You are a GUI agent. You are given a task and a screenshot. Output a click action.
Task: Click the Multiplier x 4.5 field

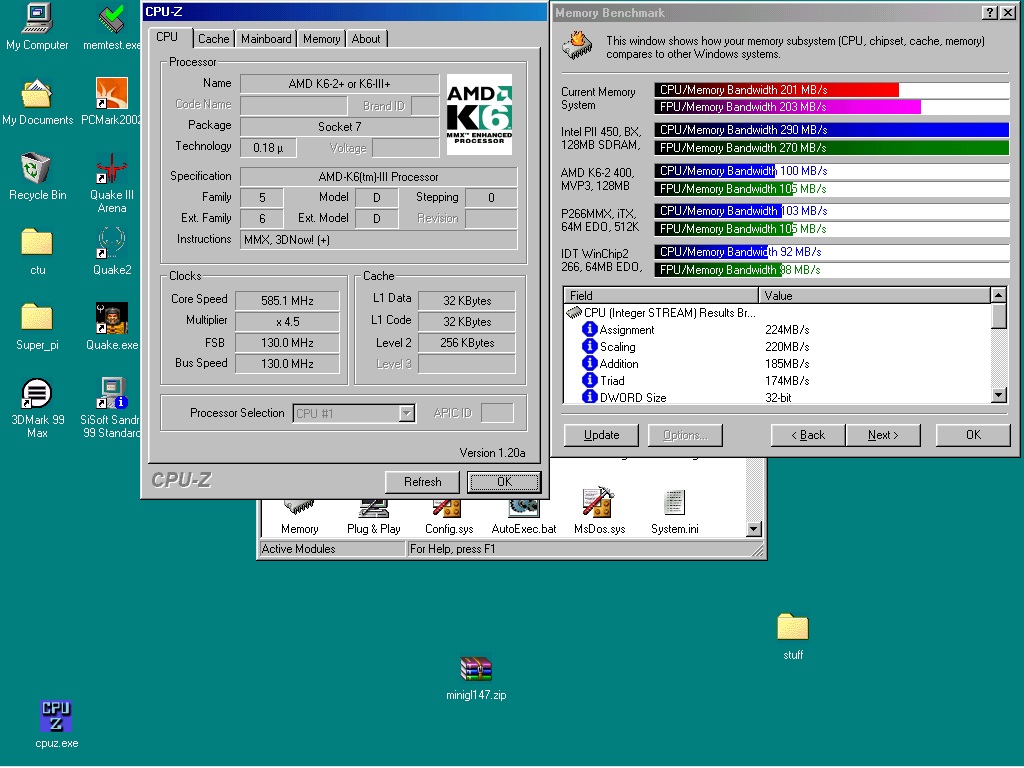(x=287, y=322)
